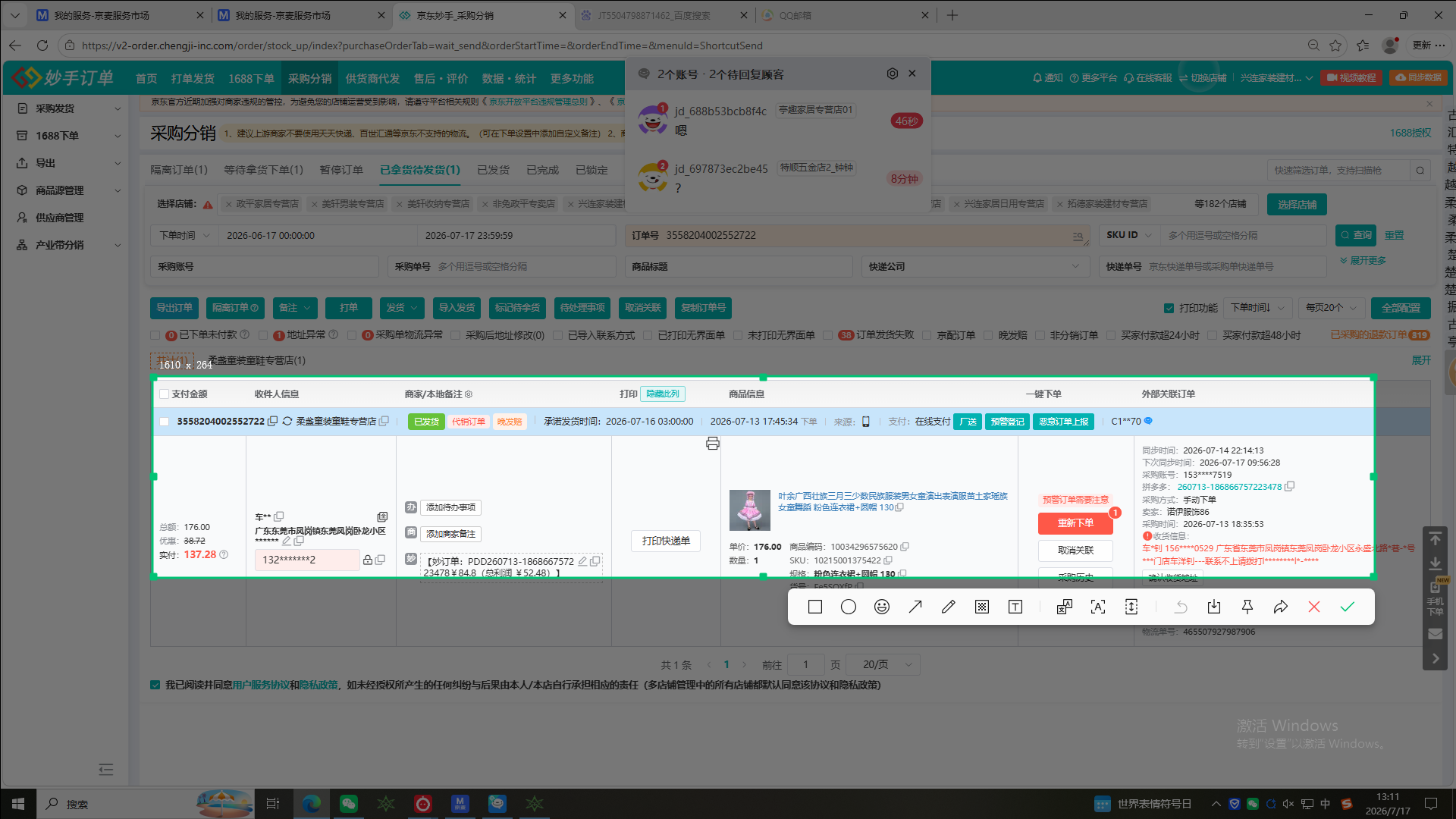
Task: Click the product thumbnail image
Action: (x=750, y=510)
